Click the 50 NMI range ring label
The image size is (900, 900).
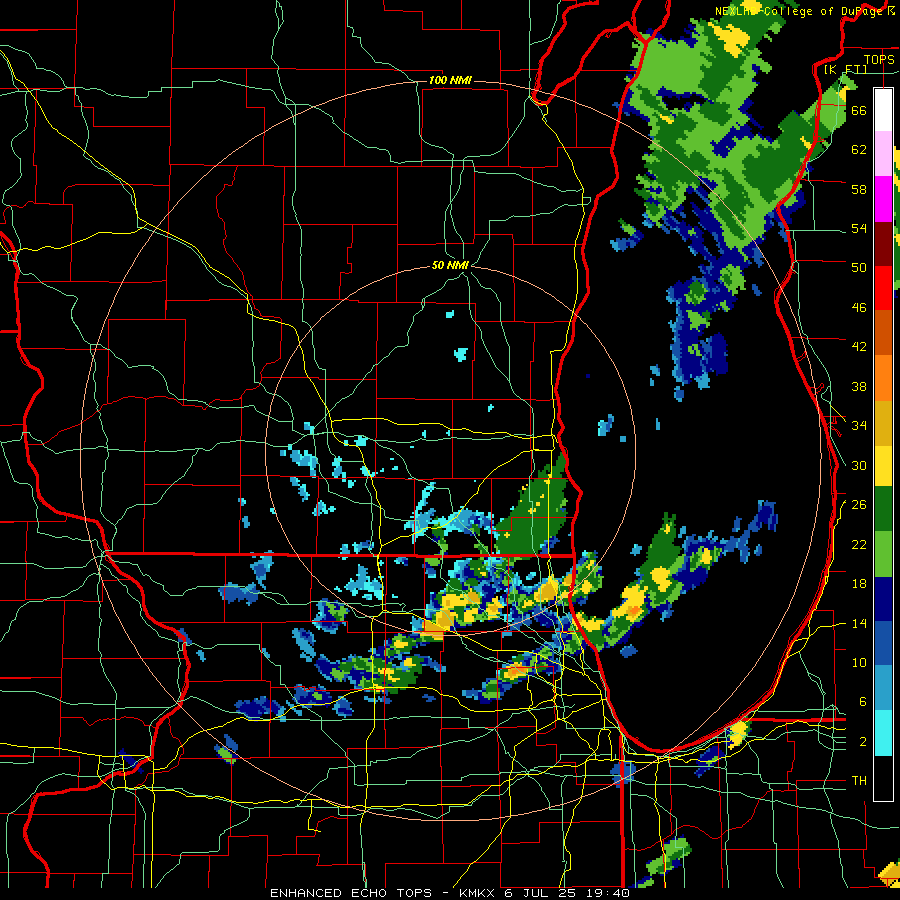tap(450, 265)
